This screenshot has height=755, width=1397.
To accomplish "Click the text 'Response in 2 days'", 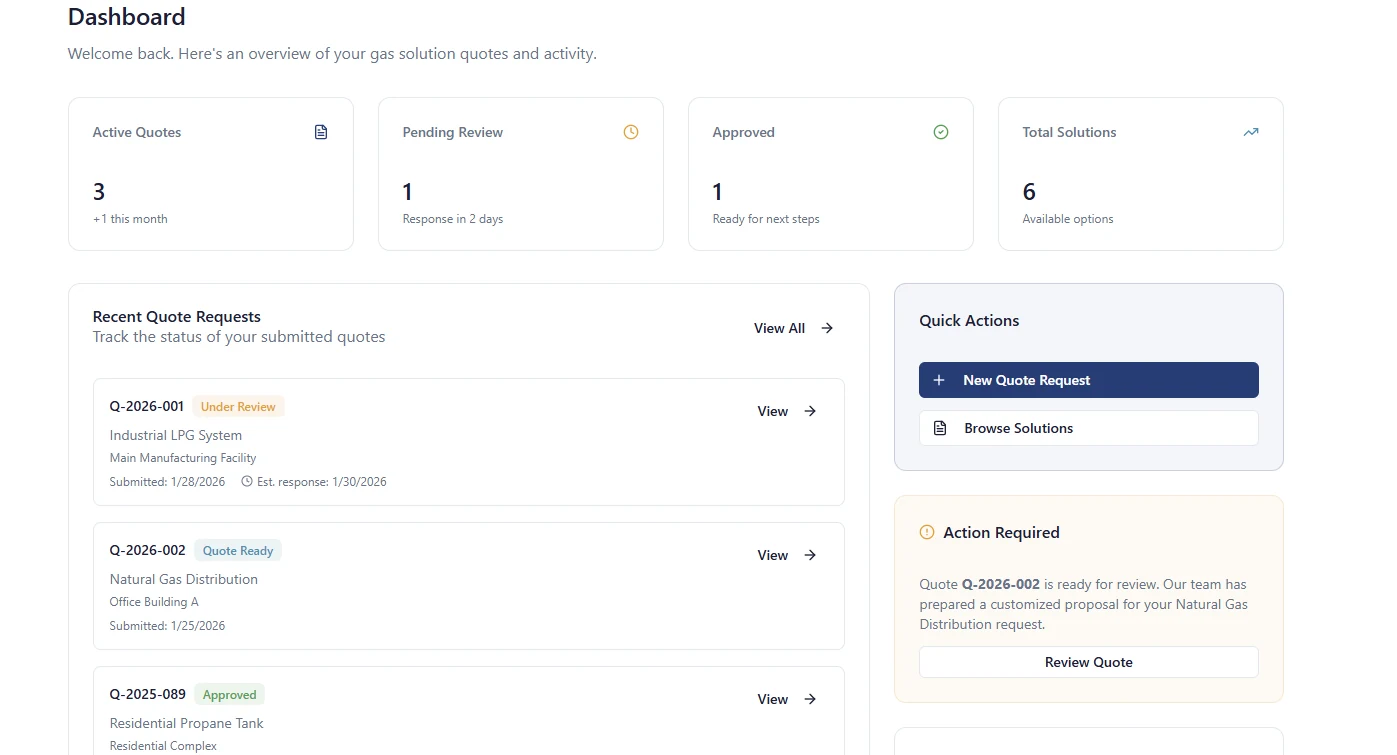I will (x=453, y=219).
